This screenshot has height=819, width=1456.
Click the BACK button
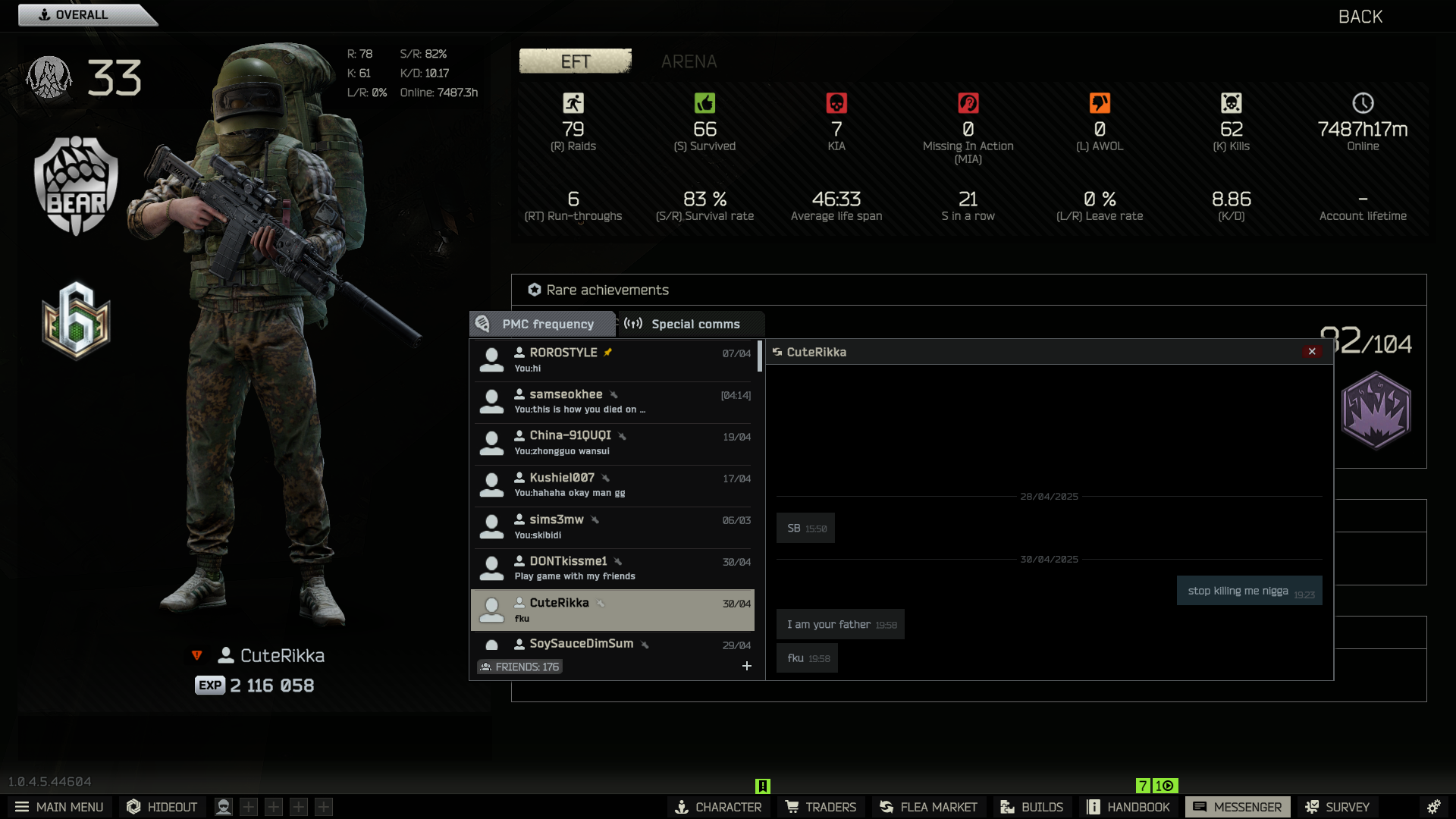coord(1360,17)
